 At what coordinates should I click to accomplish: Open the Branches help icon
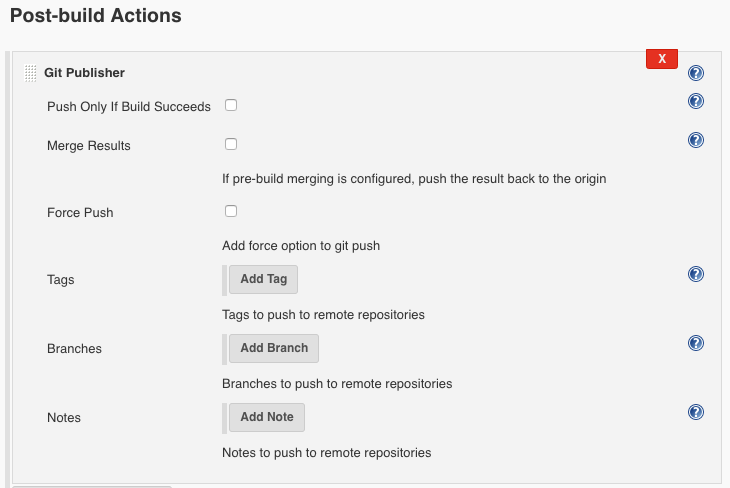[x=696, y=343]
